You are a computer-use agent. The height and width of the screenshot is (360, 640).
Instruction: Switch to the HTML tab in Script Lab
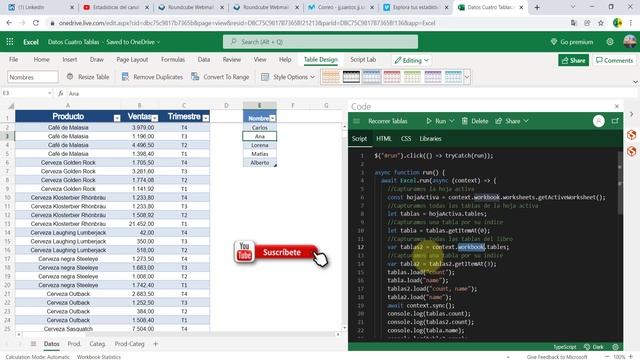click(384, 138)
